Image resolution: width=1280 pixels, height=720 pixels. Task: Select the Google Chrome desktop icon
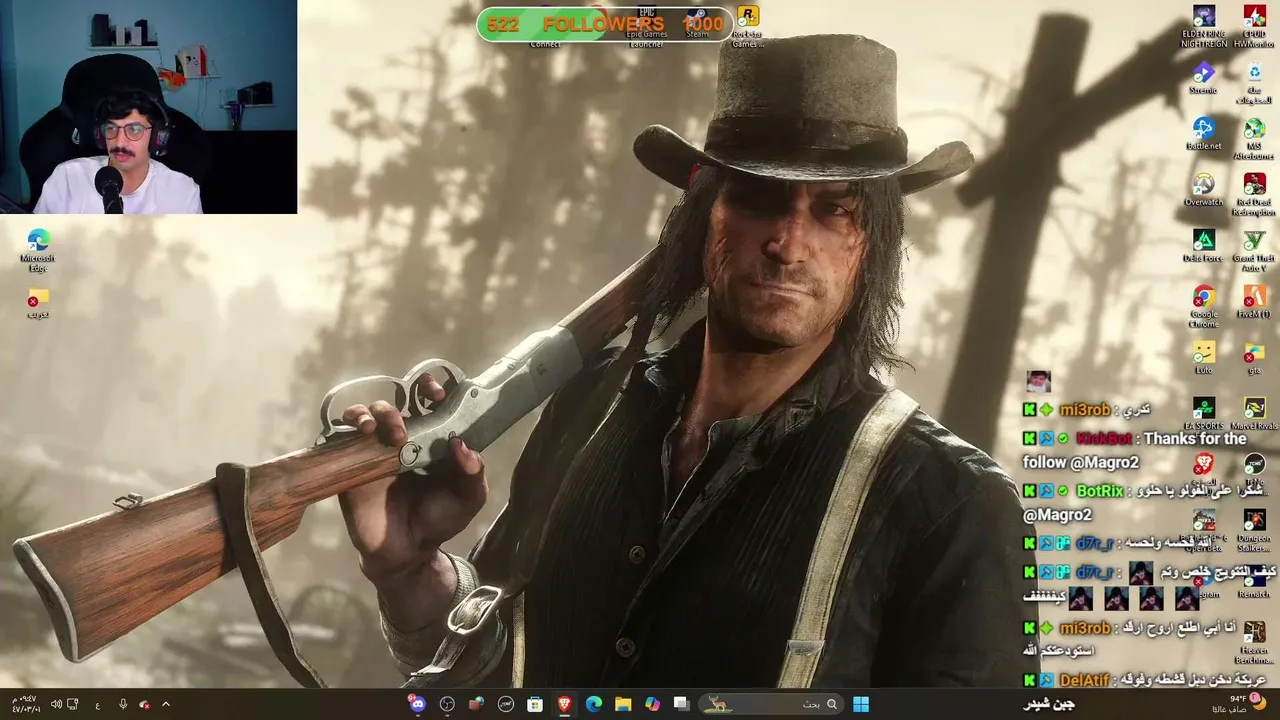(x=1203, y=306)
